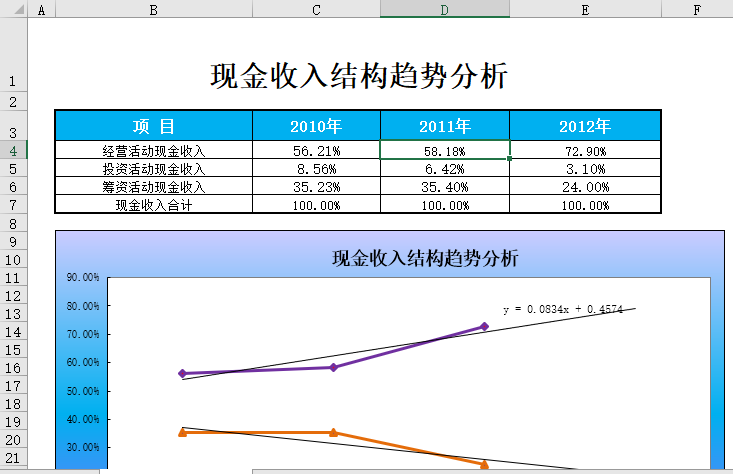Viewport: 733px width, 474px height.
Task: Select the purple diamond marker for 2010
Action: (182, 373)
